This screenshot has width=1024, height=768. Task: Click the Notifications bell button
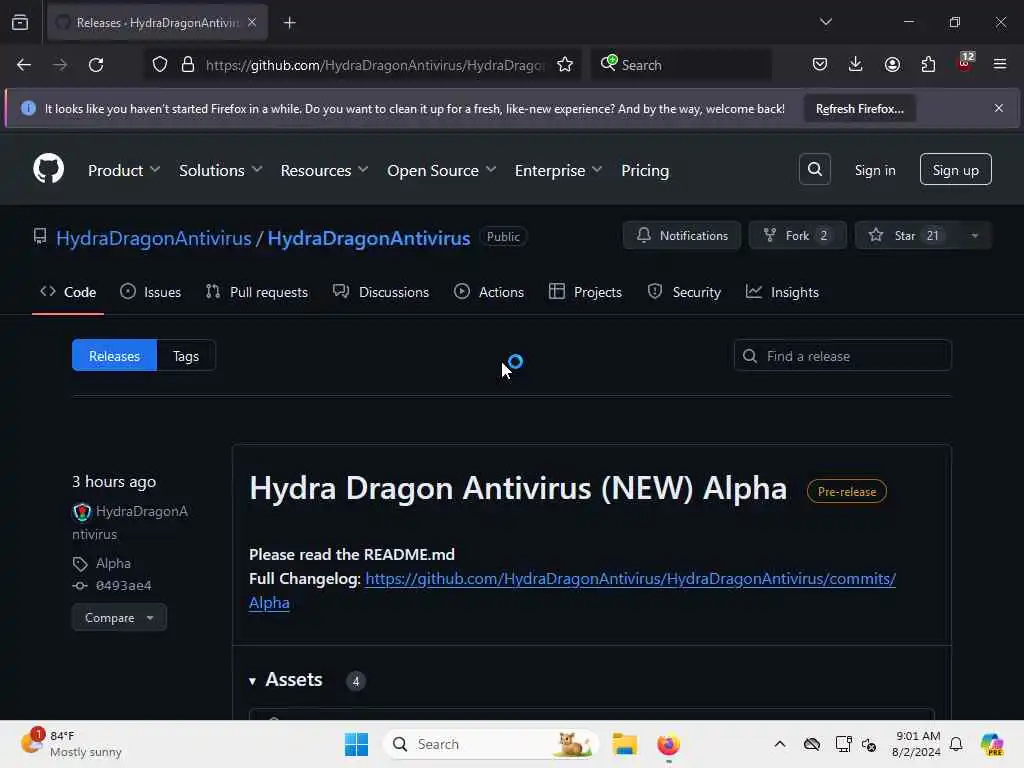coord(682,236)
